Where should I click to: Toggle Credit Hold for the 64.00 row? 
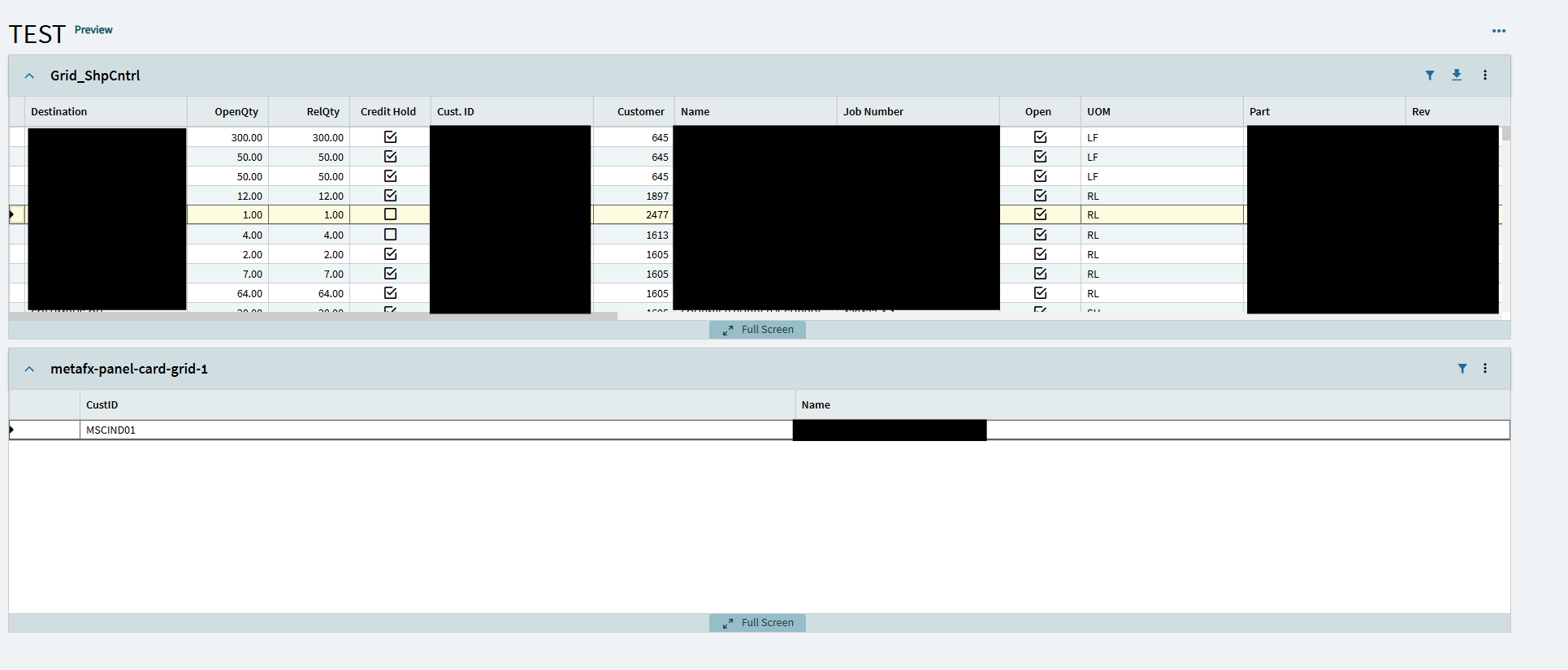click(391, 293)
